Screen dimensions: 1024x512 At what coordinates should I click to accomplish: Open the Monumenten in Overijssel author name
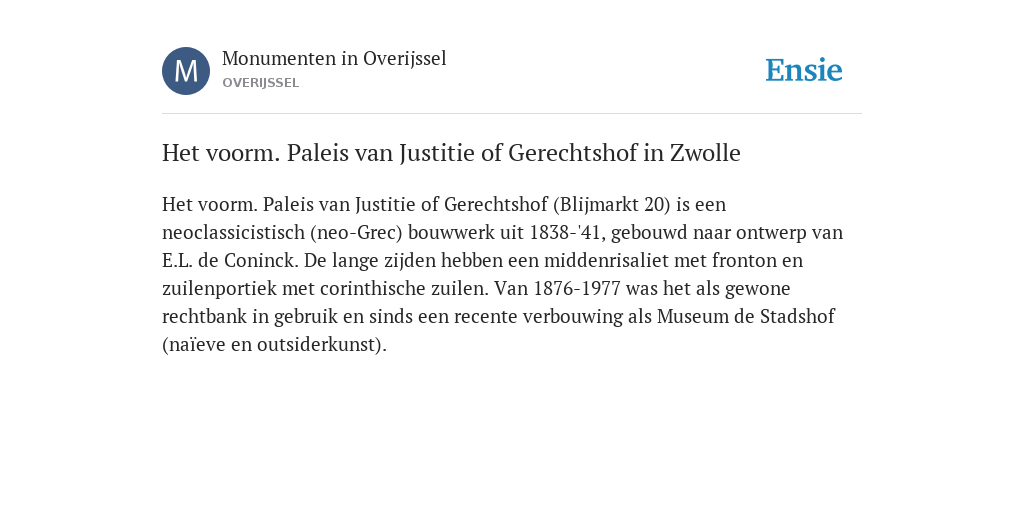[334, 59]
